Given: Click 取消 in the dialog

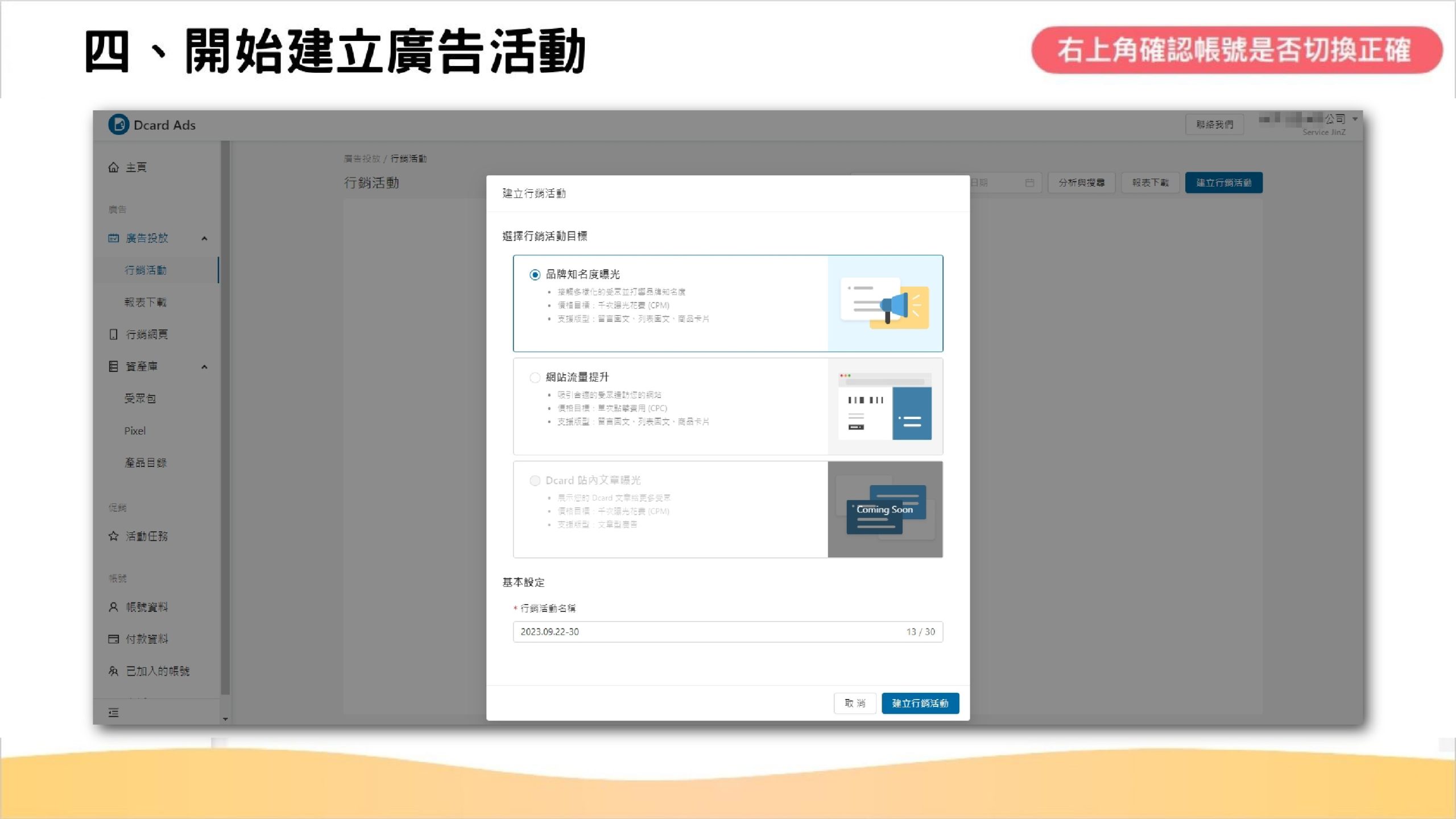Looking at the screenshot, I should (x=855, y=704).
